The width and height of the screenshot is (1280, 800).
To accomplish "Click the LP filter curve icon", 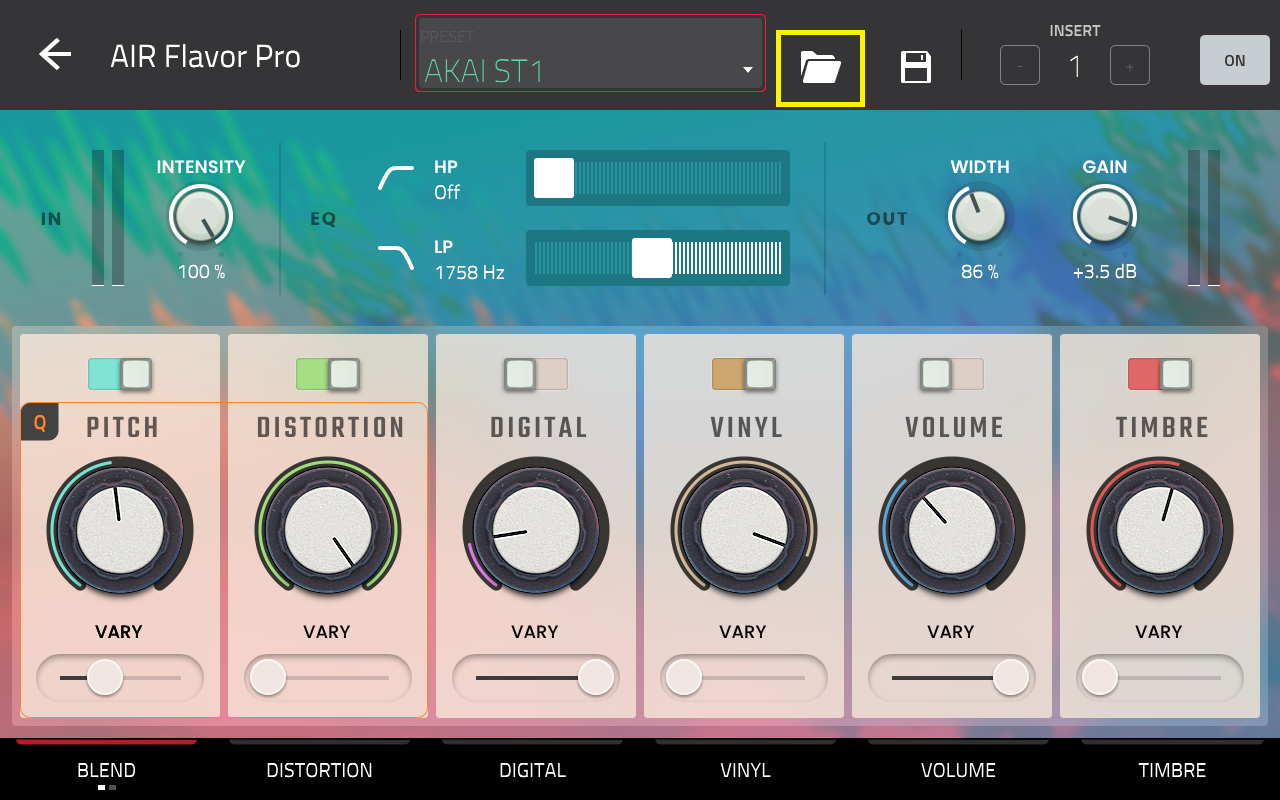I will click(x=396, y=258).
